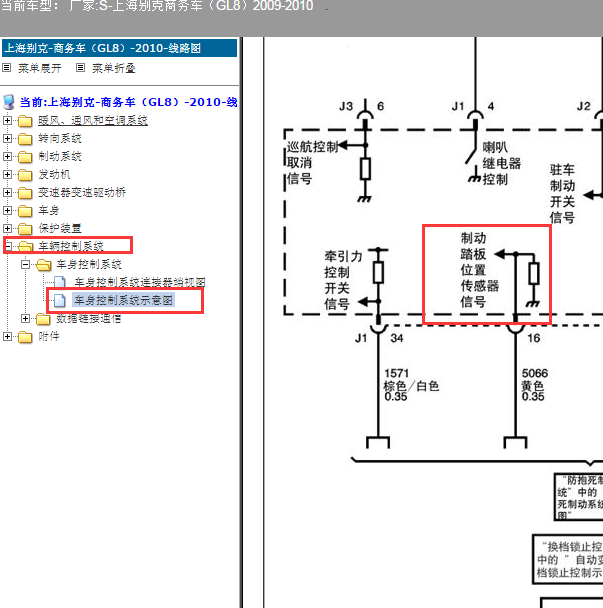Click the 换档锁止控制 reference box

568,559
